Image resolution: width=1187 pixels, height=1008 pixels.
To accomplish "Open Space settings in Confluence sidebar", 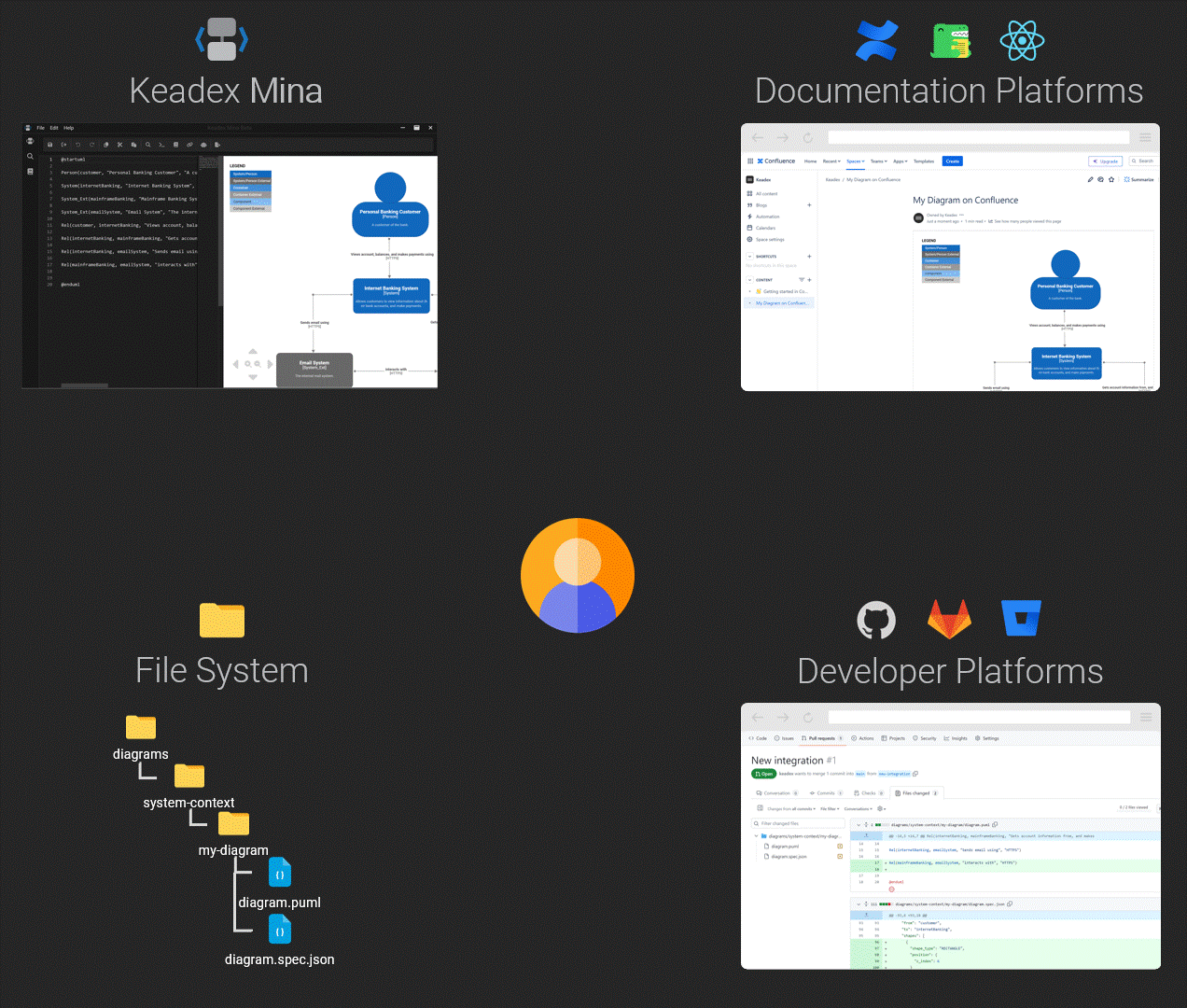I will [x=766, y=240].
